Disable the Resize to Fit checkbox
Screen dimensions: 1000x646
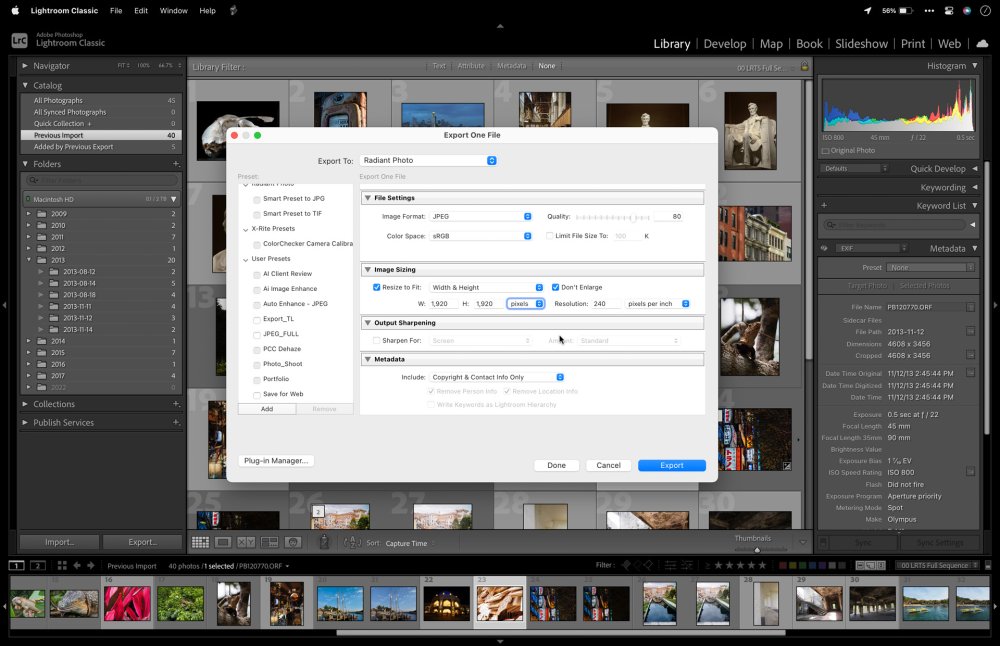point(377,287)
